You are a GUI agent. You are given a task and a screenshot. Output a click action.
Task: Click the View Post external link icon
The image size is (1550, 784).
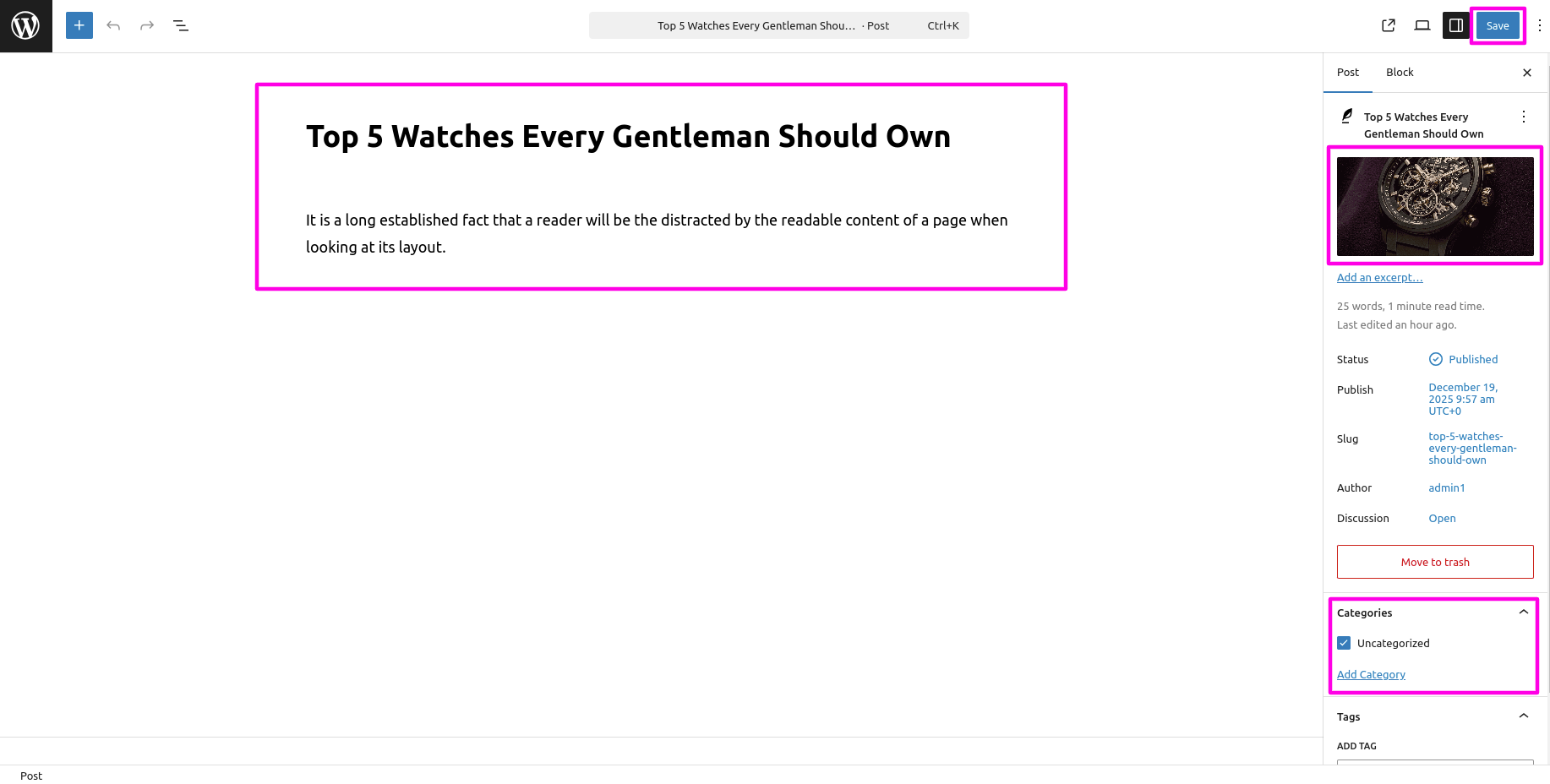pos(1389,25)
